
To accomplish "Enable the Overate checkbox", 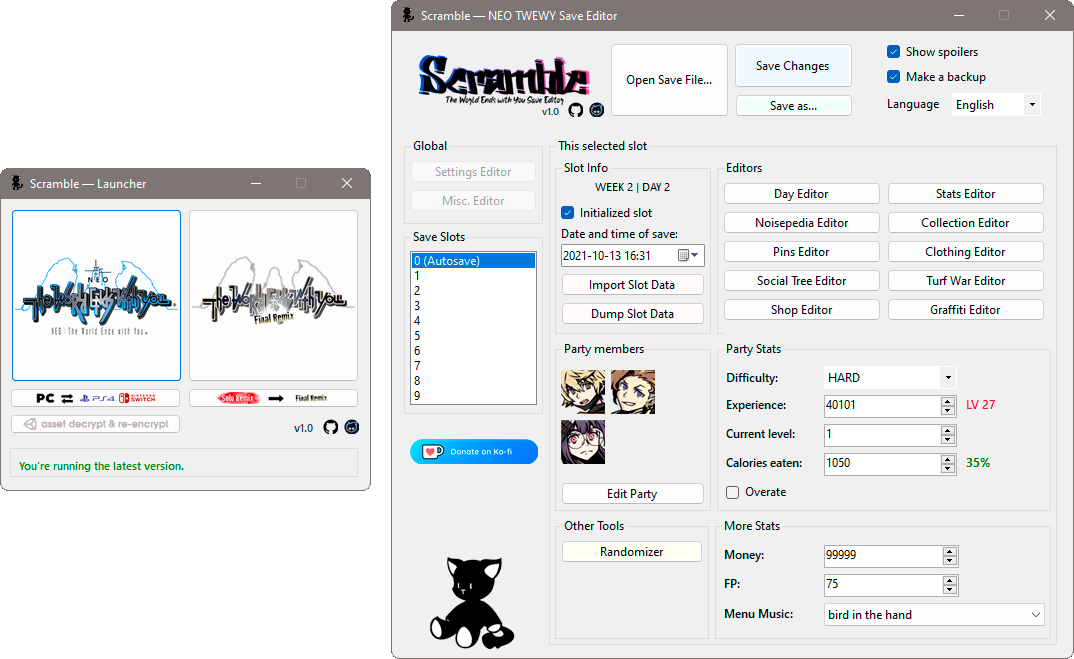I will point(733,492).
